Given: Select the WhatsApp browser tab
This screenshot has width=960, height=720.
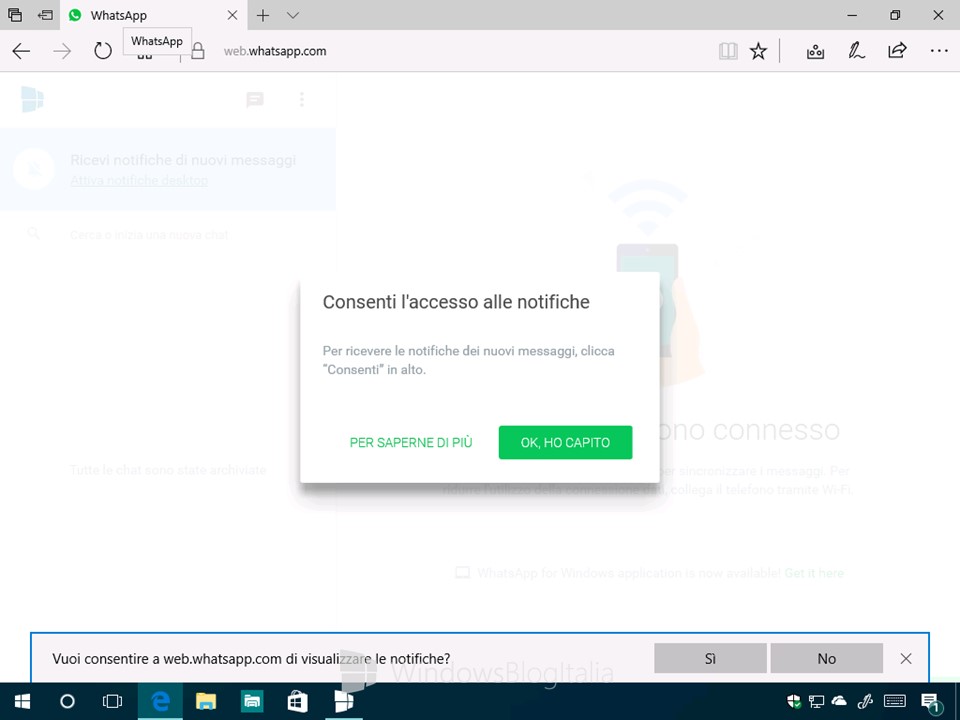Looking at the screenshot, I should 153,15.
